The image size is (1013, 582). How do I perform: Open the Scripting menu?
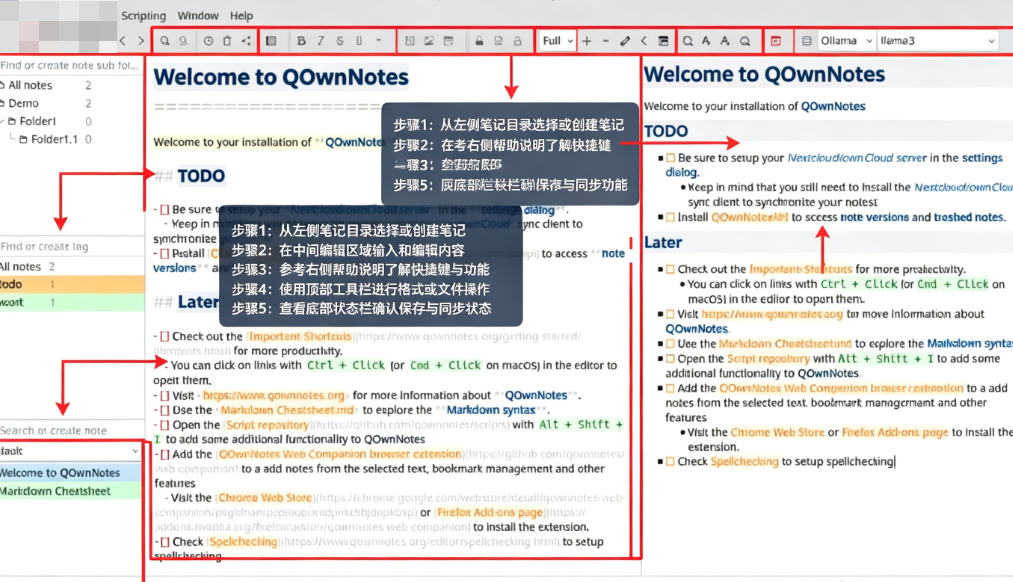(143, 16)
